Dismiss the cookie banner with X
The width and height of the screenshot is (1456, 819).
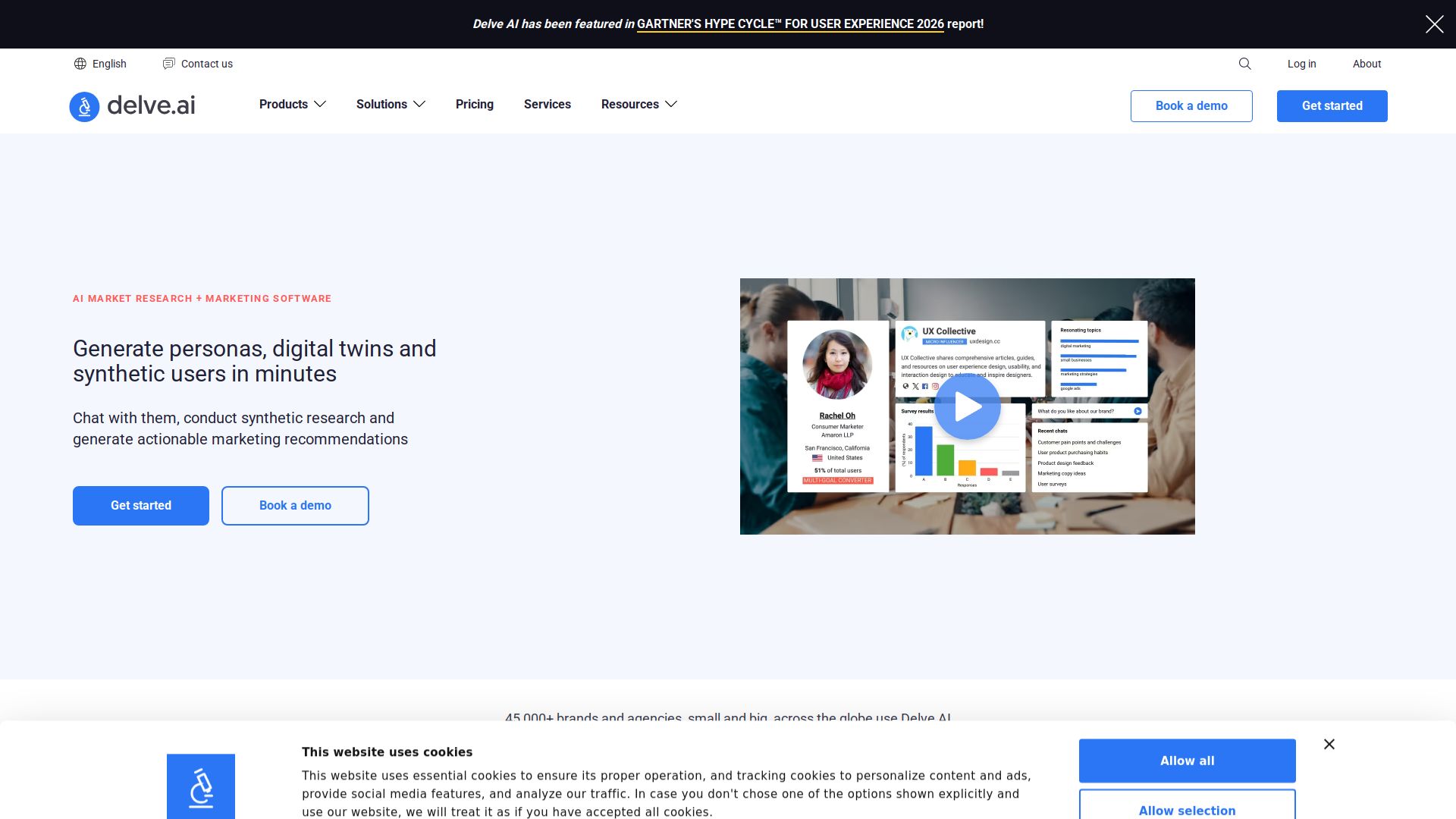pos(1329,744)
